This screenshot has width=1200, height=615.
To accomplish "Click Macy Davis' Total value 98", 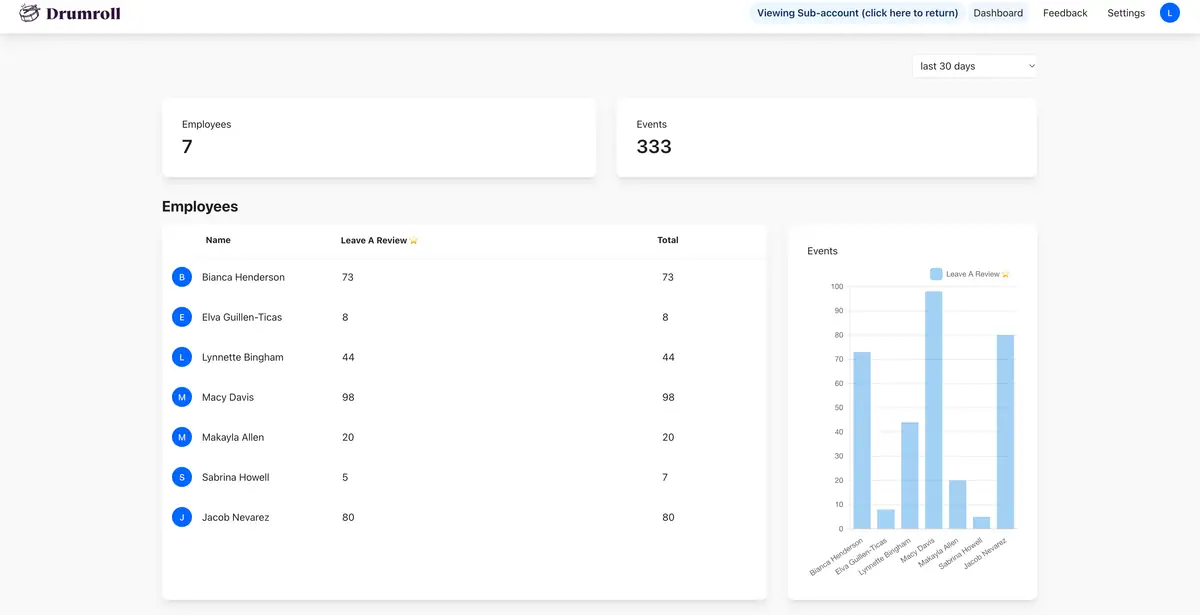I will coord(668,397).
